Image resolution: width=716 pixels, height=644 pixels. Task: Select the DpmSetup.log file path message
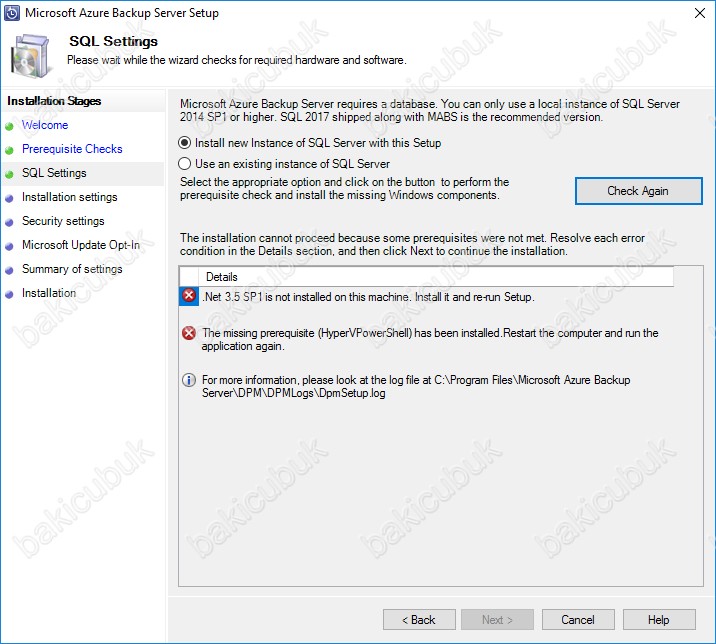tap(416, 386)
